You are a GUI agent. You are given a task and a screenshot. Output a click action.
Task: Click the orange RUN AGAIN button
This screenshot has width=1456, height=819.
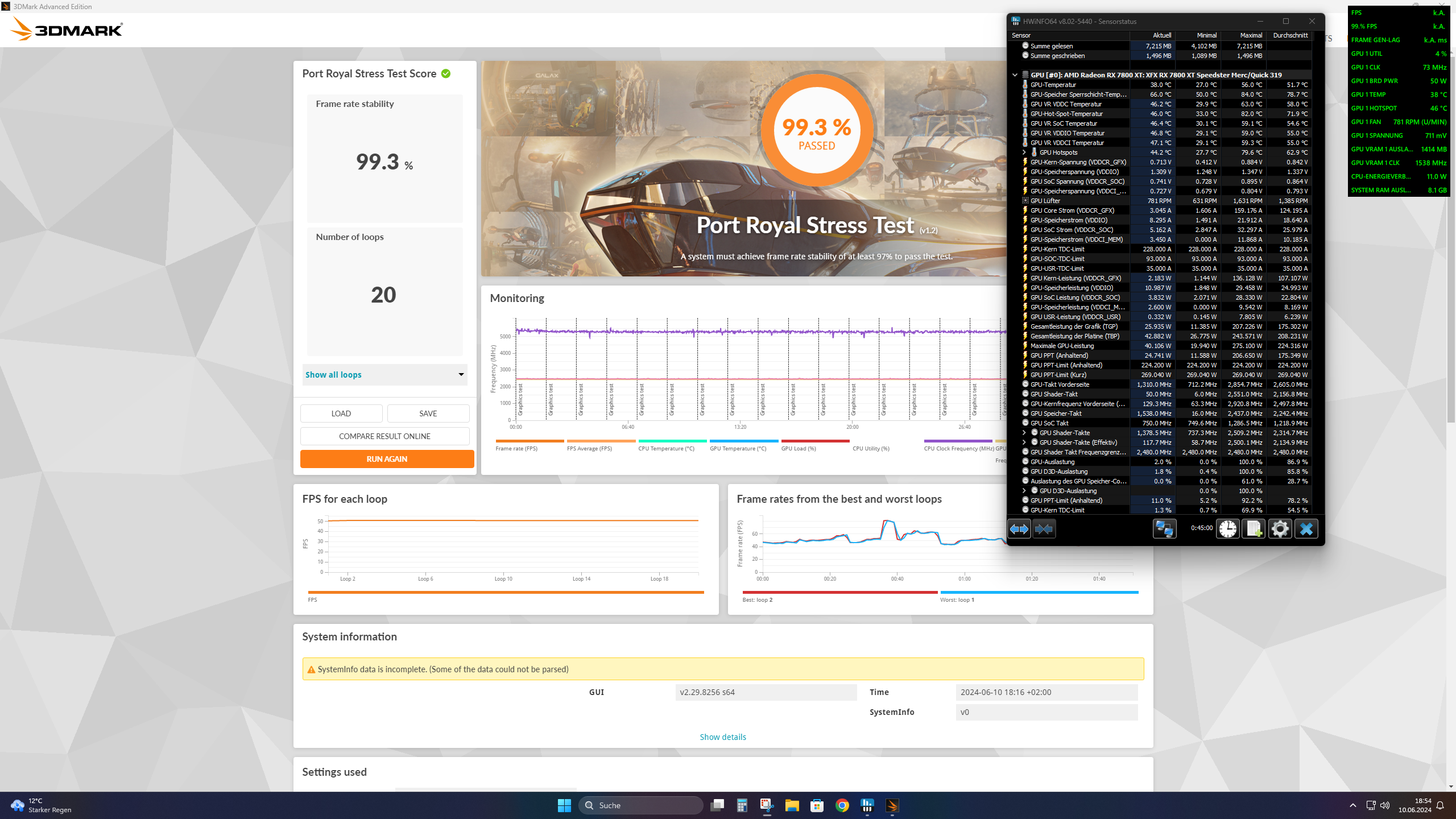pos(387,459)
